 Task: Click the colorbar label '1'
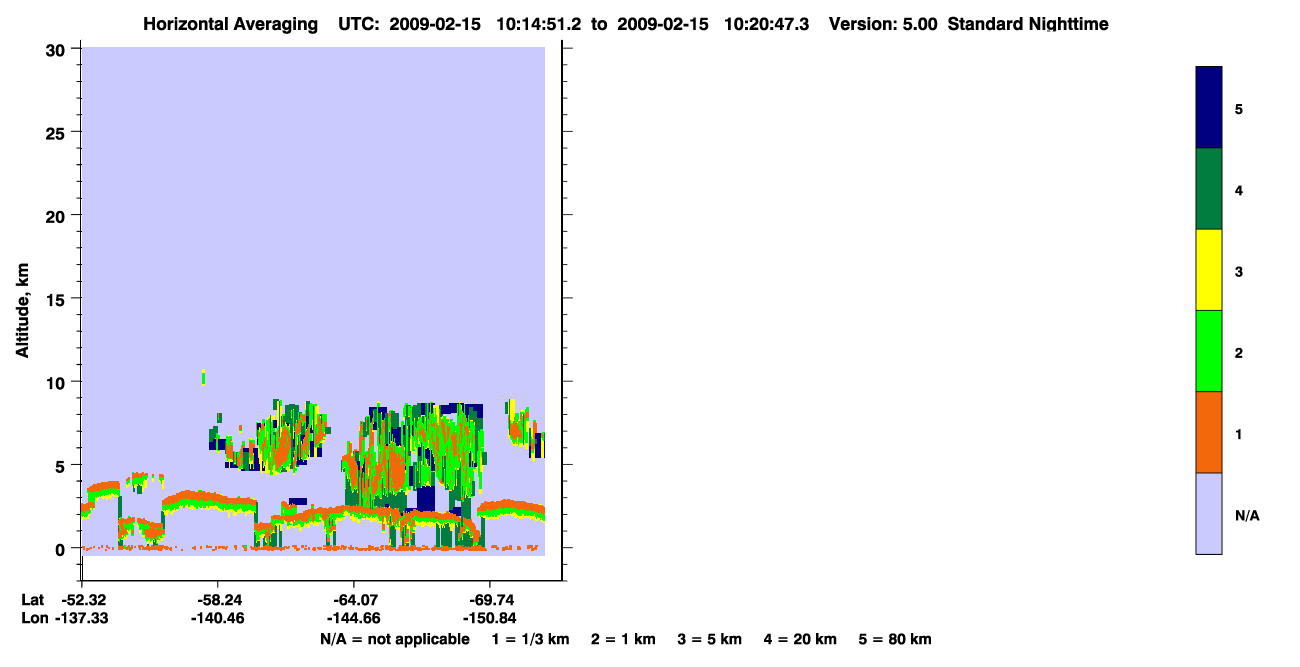[1239, 434]
